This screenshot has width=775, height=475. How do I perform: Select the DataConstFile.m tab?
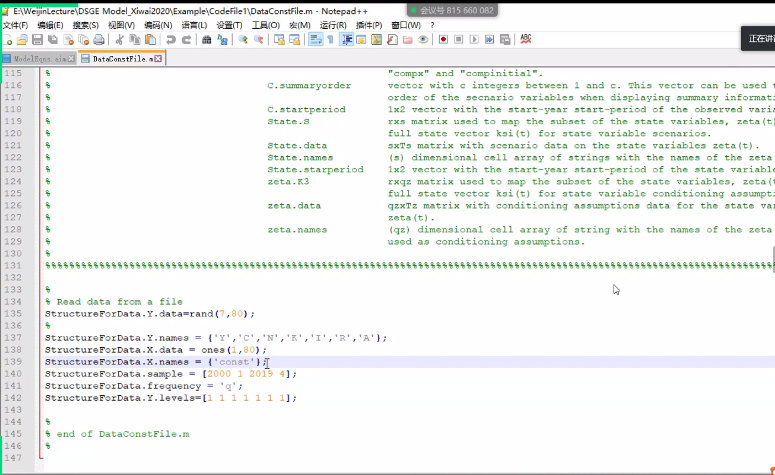click(121, 59)
